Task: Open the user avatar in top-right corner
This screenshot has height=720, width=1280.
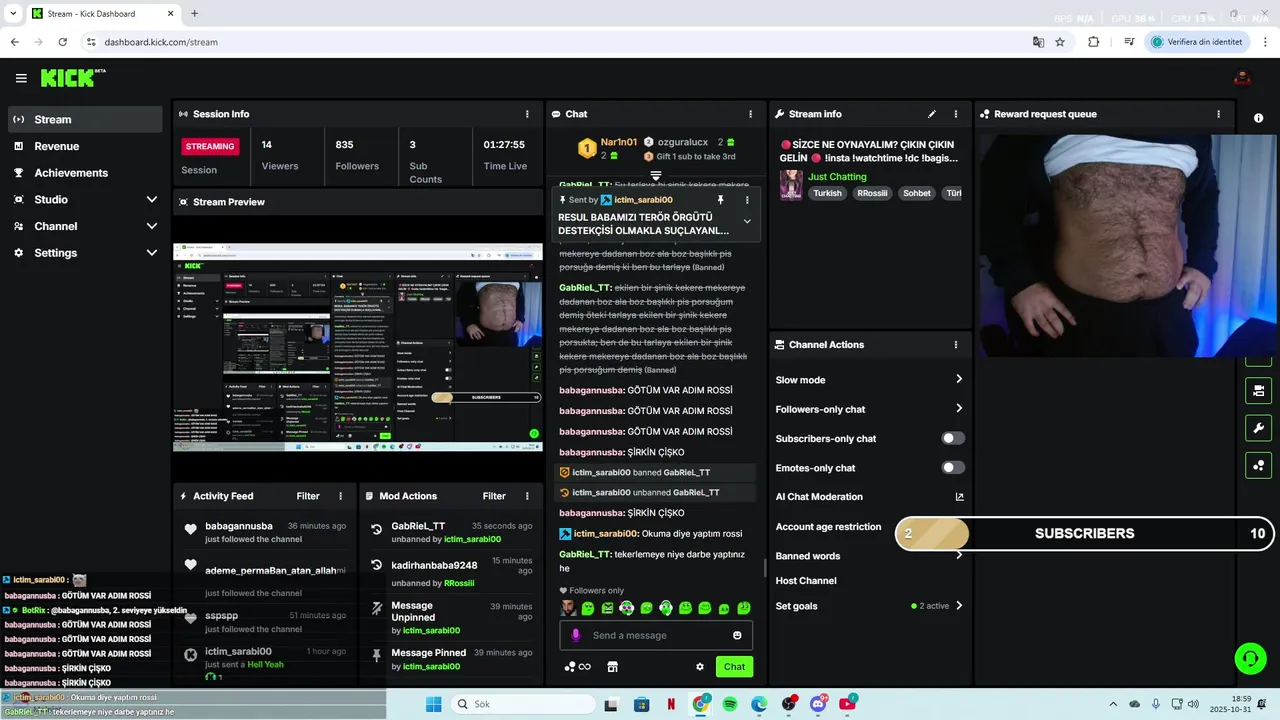Action: point(1242,78)
